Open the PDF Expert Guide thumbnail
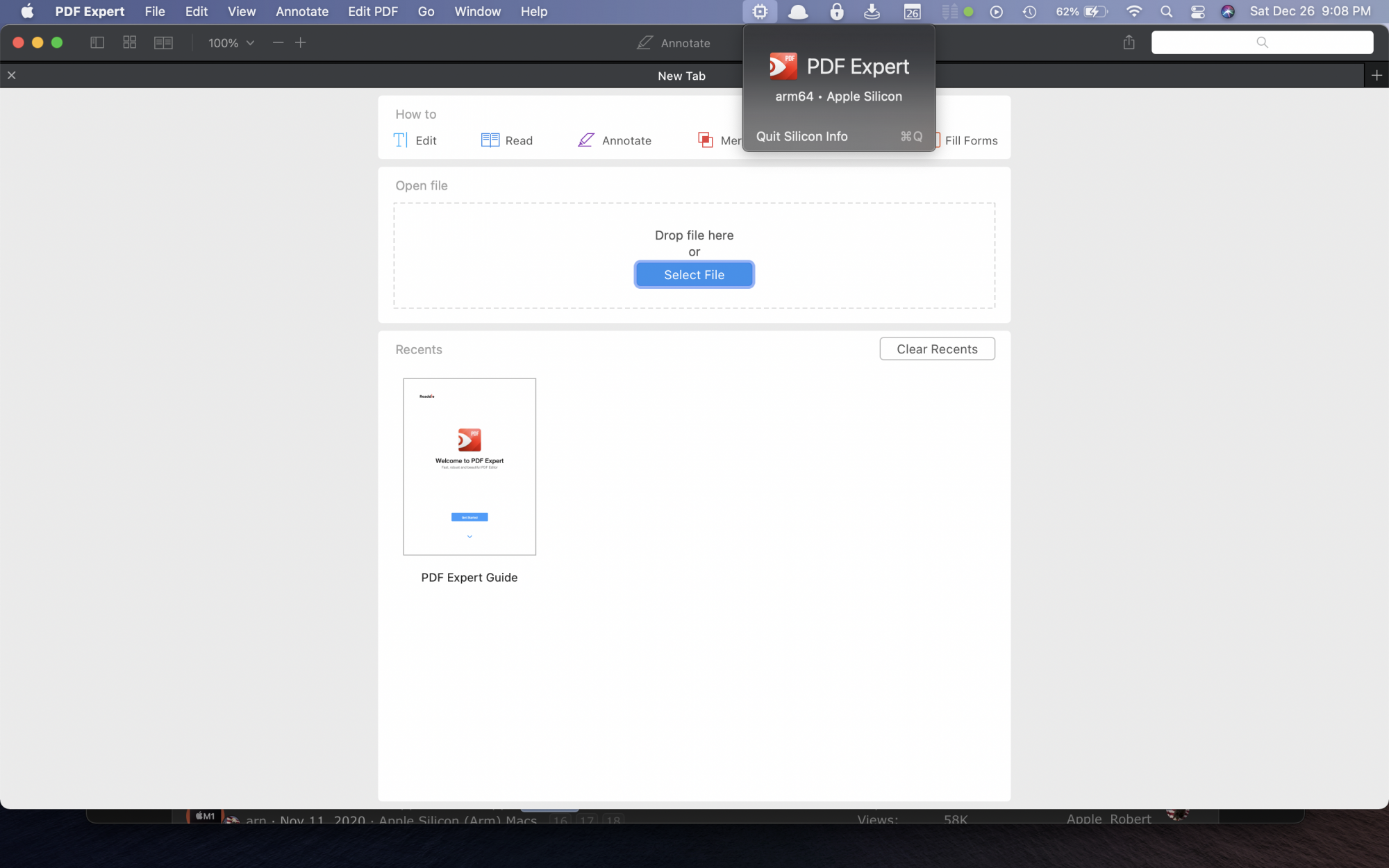Viewport: 1389px width, 868px height. point(469,467)
